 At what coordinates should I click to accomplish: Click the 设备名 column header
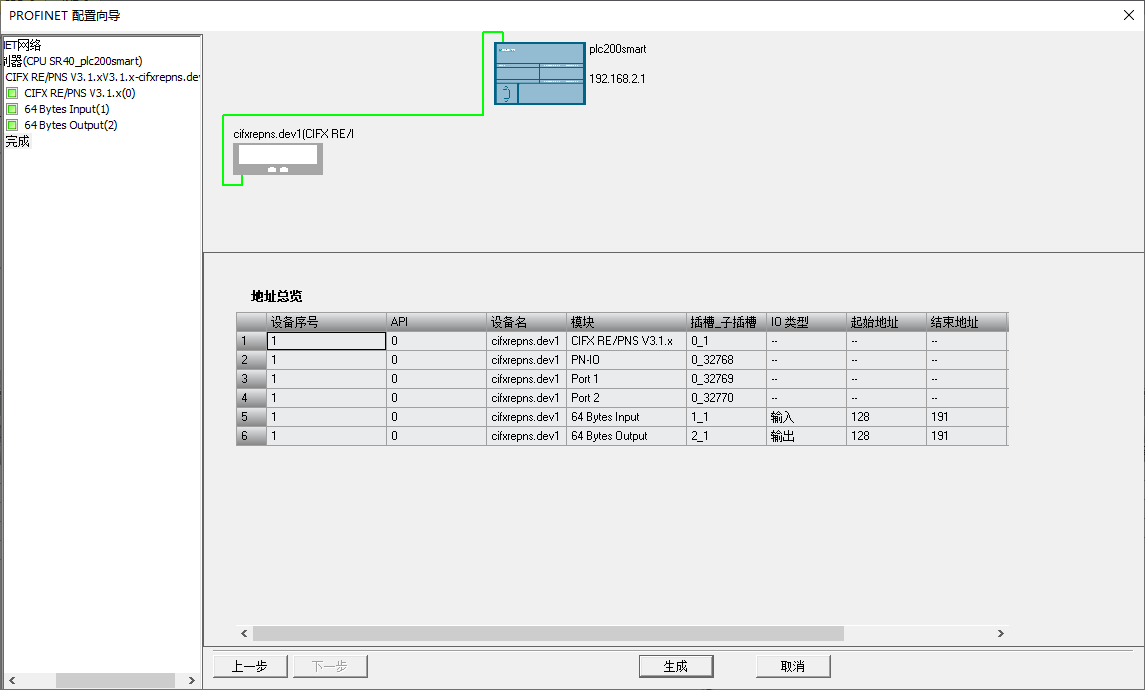pos(526,322)
